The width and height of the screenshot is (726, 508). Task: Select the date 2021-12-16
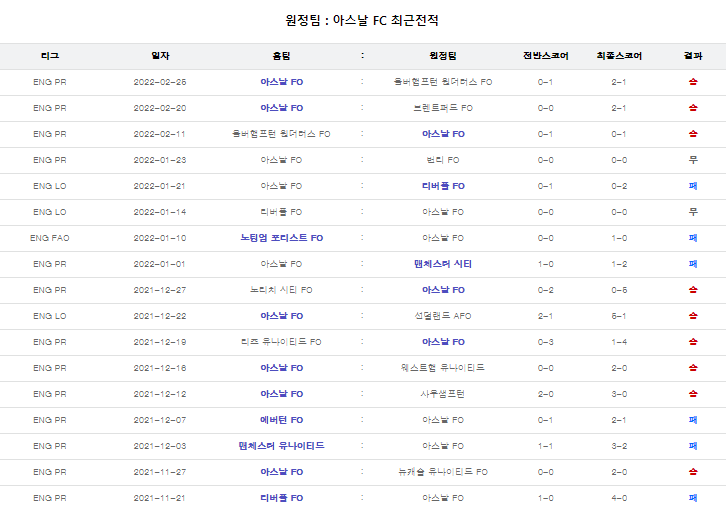[x=160, y=368]
